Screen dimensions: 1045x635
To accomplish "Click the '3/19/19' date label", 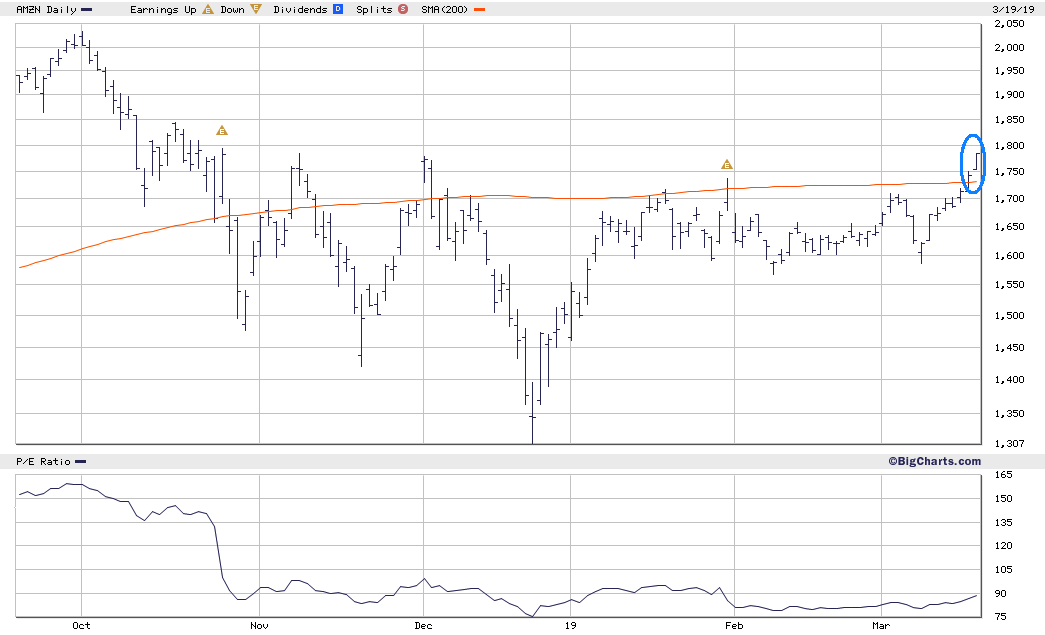I will 1013,9.
